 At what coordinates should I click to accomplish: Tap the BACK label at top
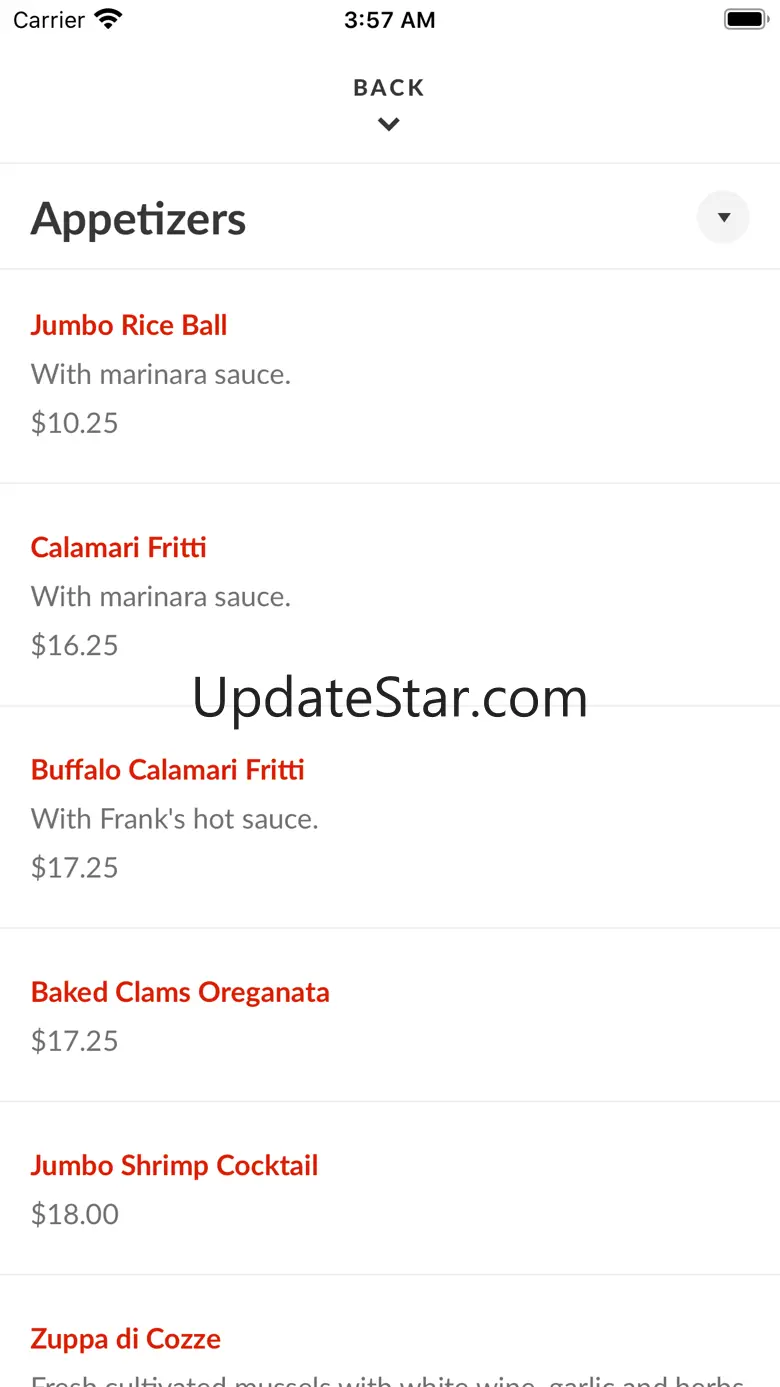point(389,88)
